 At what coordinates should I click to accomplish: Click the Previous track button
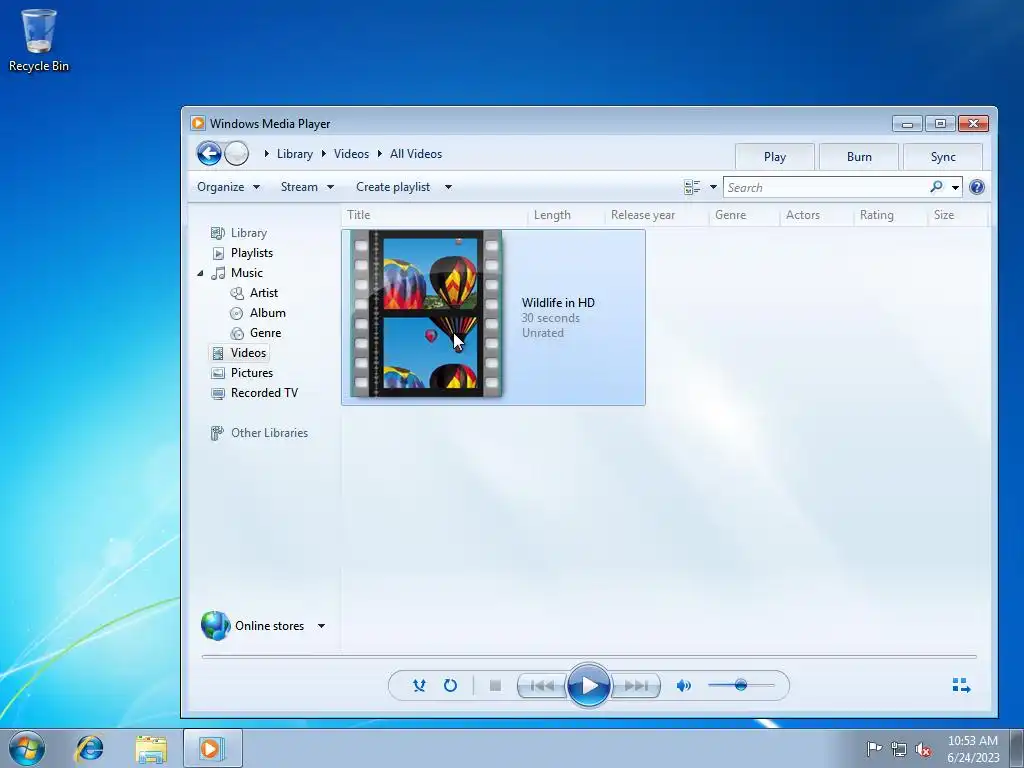coord(541,685)
